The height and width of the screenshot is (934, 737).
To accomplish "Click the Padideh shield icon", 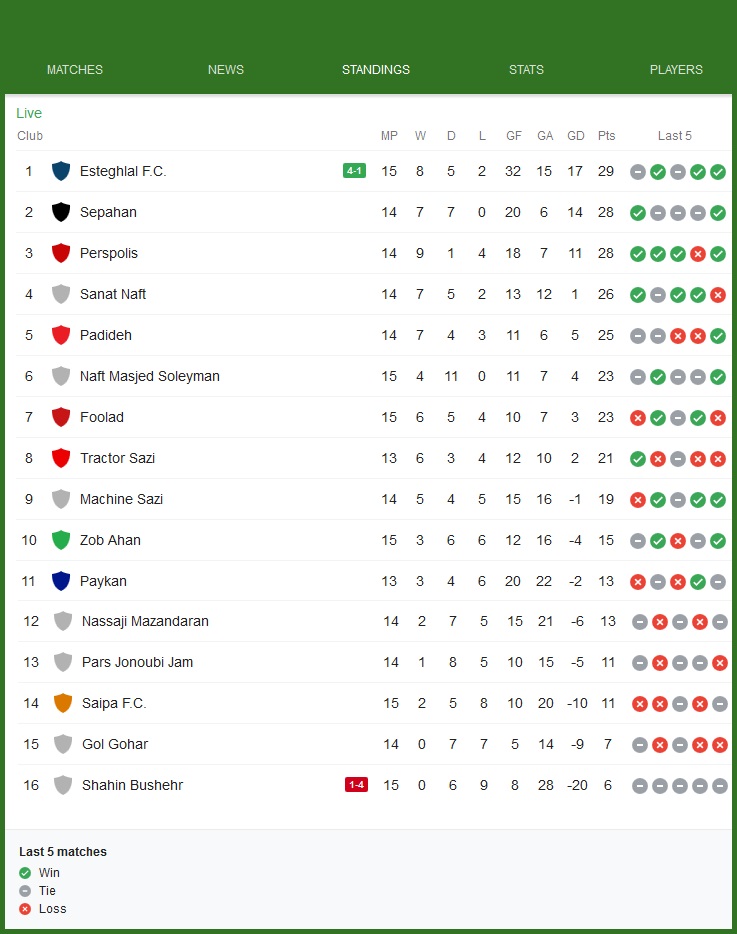I will (61, 335).
